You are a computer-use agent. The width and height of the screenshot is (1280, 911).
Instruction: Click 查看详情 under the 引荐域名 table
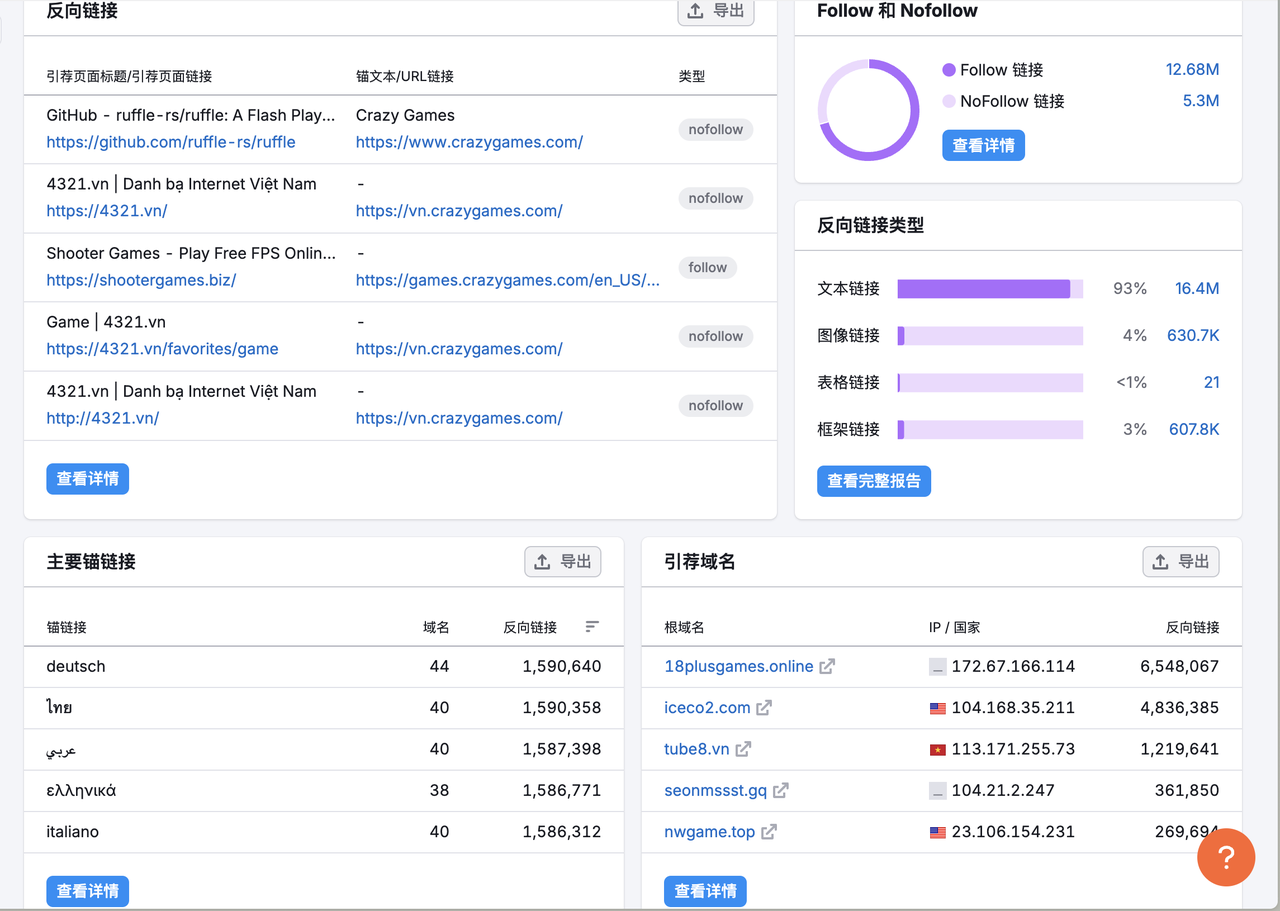(705, 891)
